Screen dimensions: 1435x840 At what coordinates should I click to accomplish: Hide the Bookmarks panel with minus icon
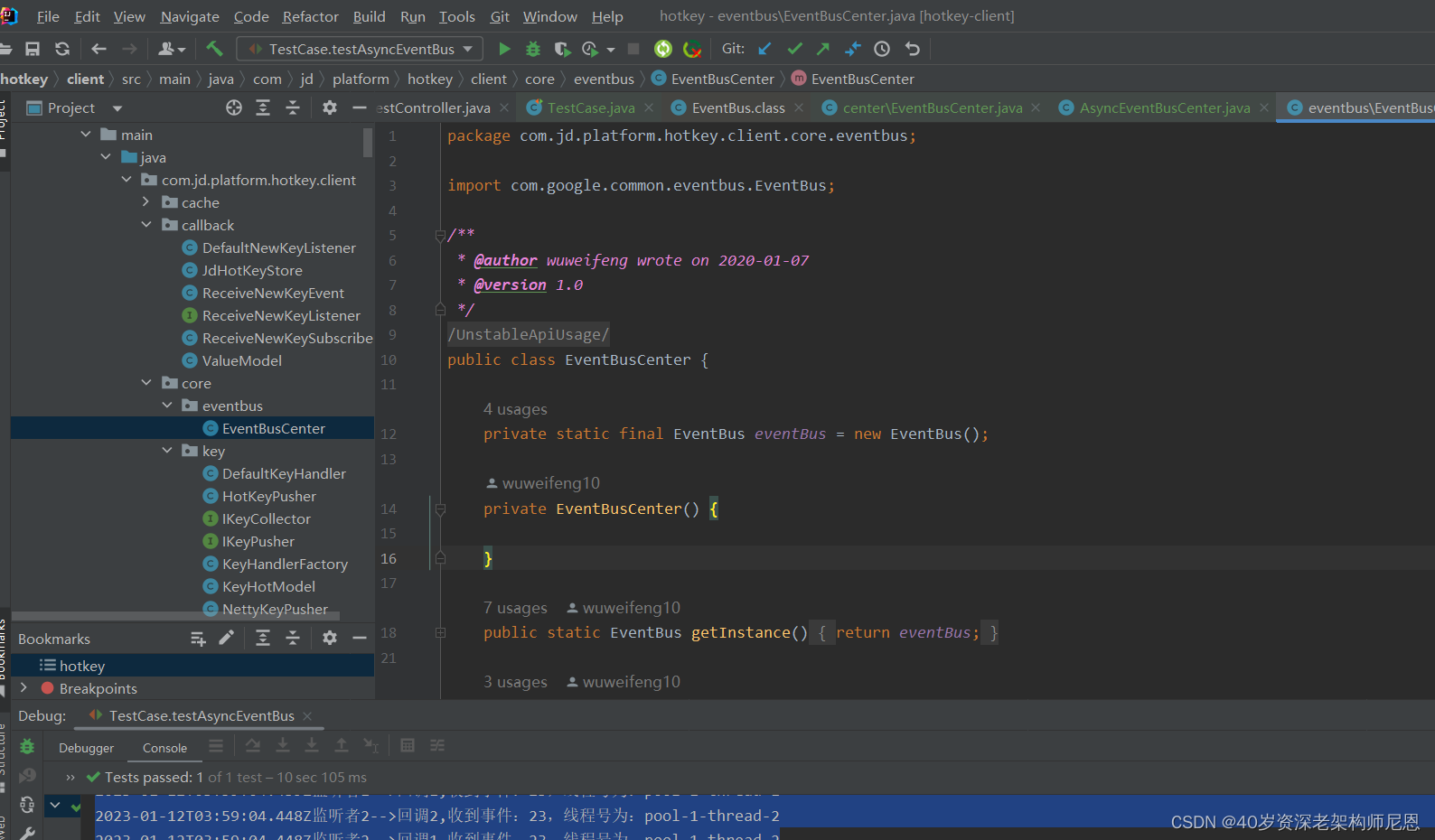tap(360, 638)
